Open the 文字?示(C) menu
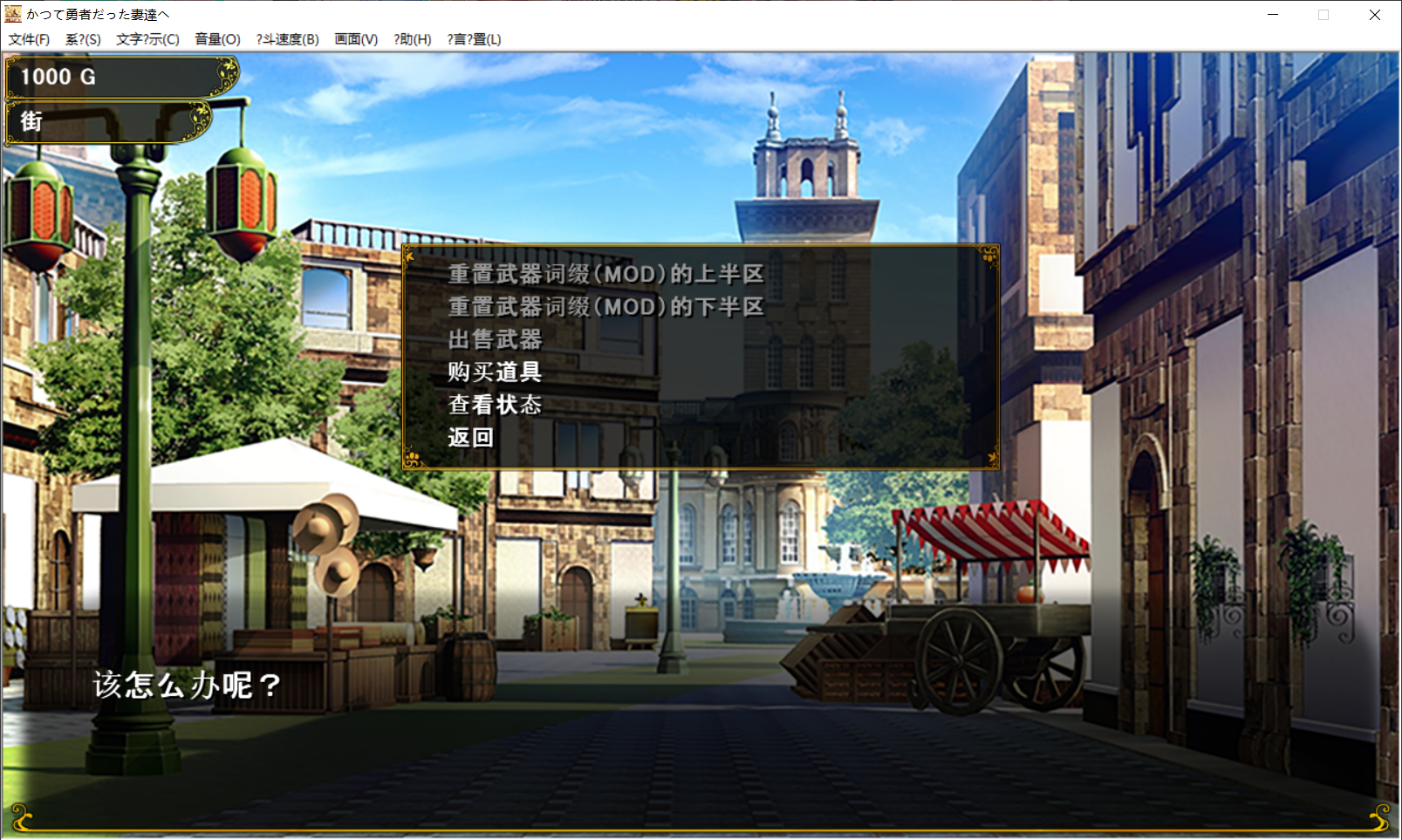1402x840 pixels. 147,39
